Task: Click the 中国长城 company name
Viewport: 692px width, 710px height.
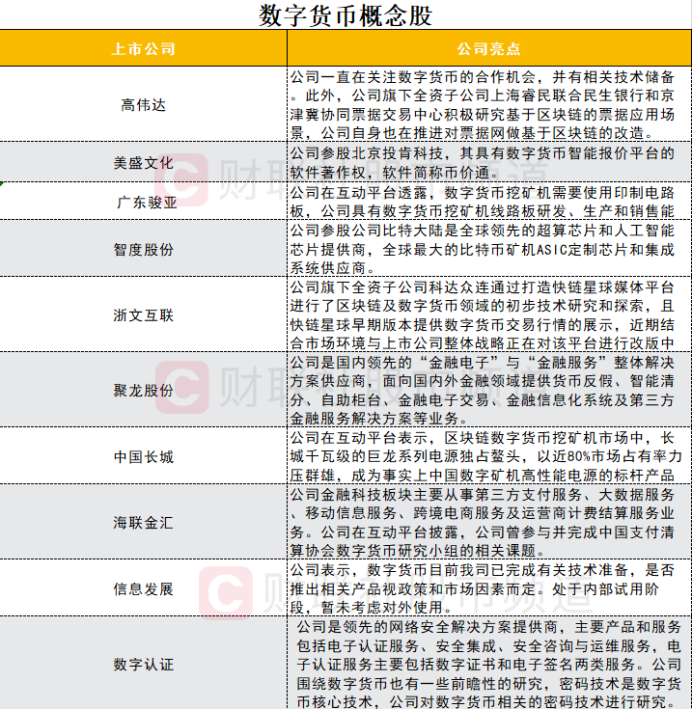Action: [x=143, y=457]
